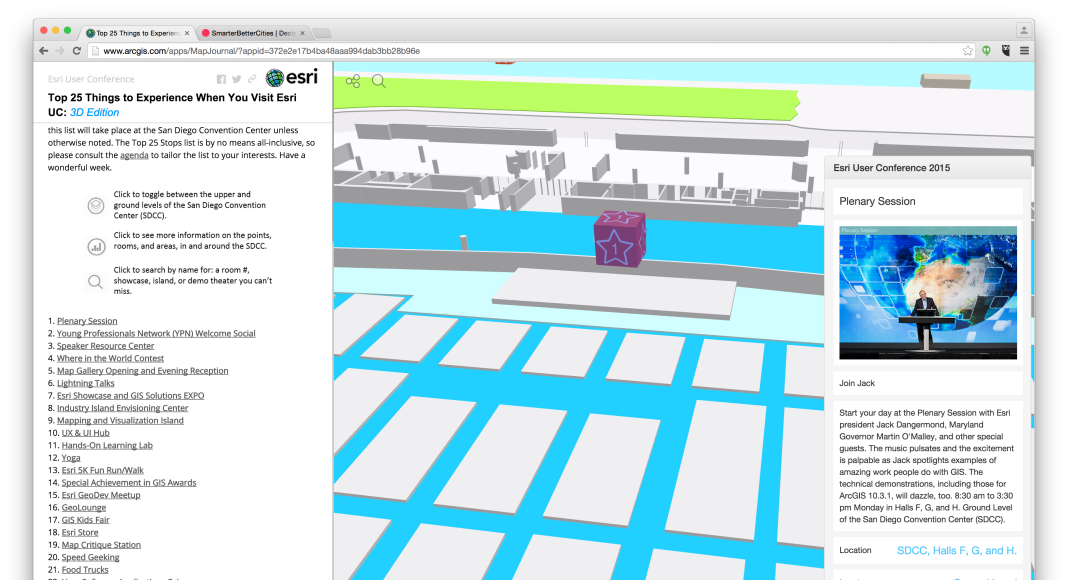Click the chart icon for more information
Screen dimensions: 1068x580
coord(96,246)
